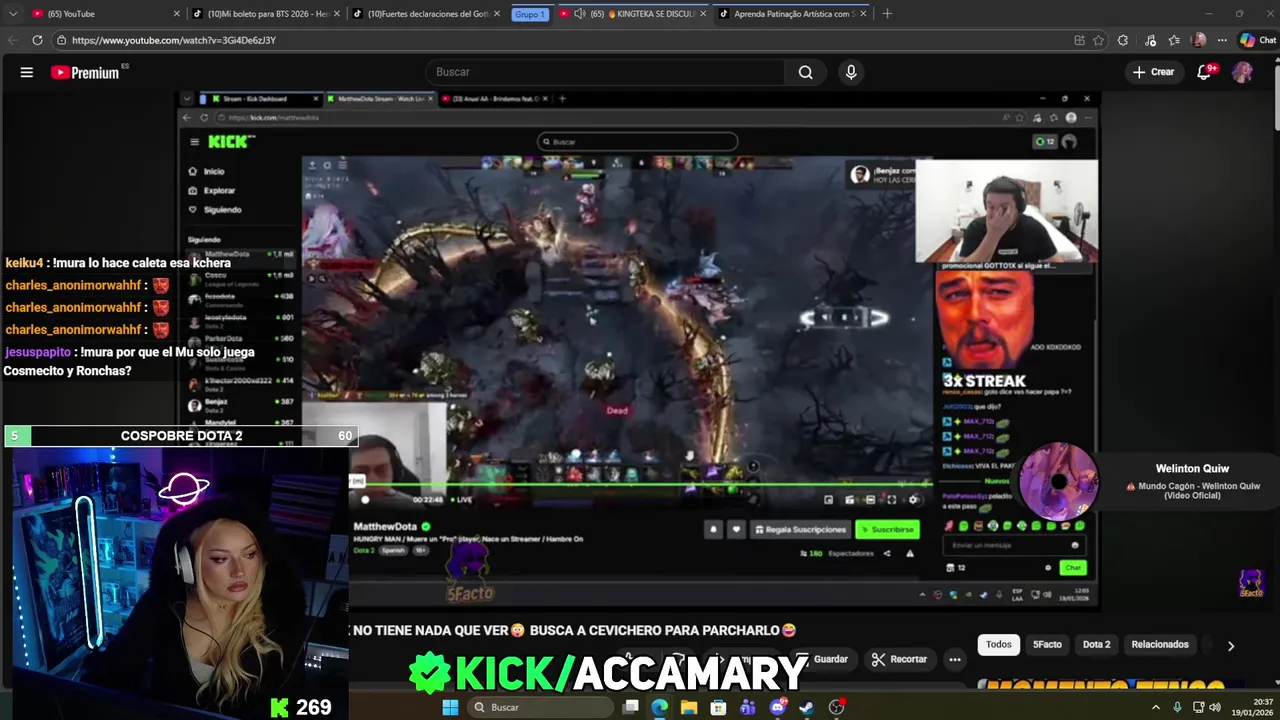Click the Guardar save button

(x=822, y=659)
